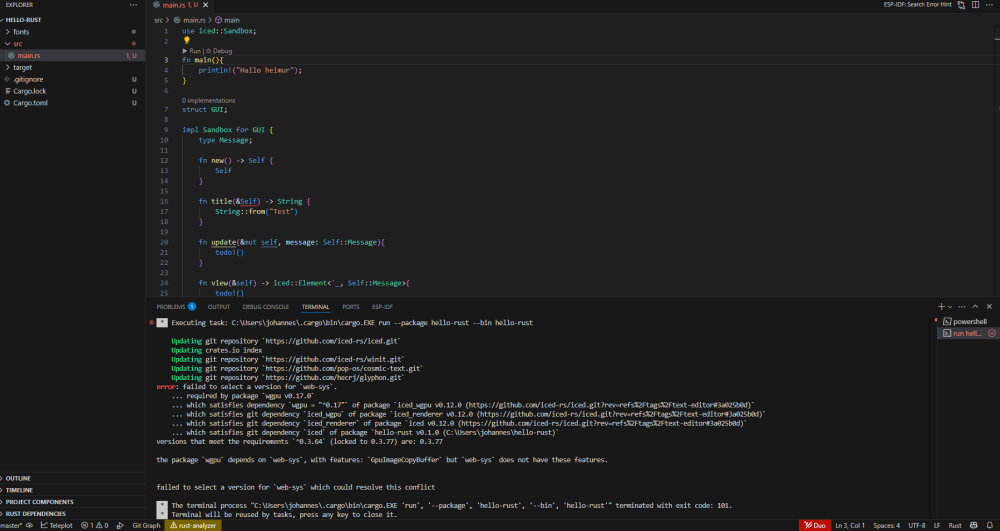The image size is (1000, 531).
Task: Click the src breadcrumb segment
Action: pos(159,20)
